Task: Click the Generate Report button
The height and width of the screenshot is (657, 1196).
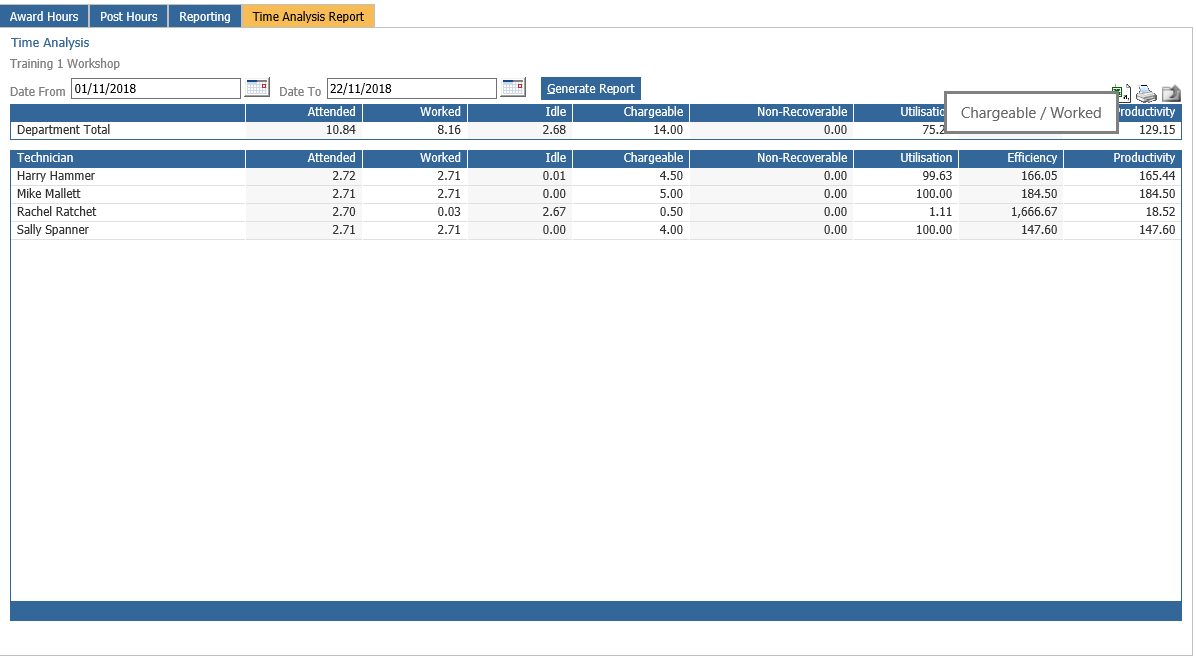Action: pos(590,89)
